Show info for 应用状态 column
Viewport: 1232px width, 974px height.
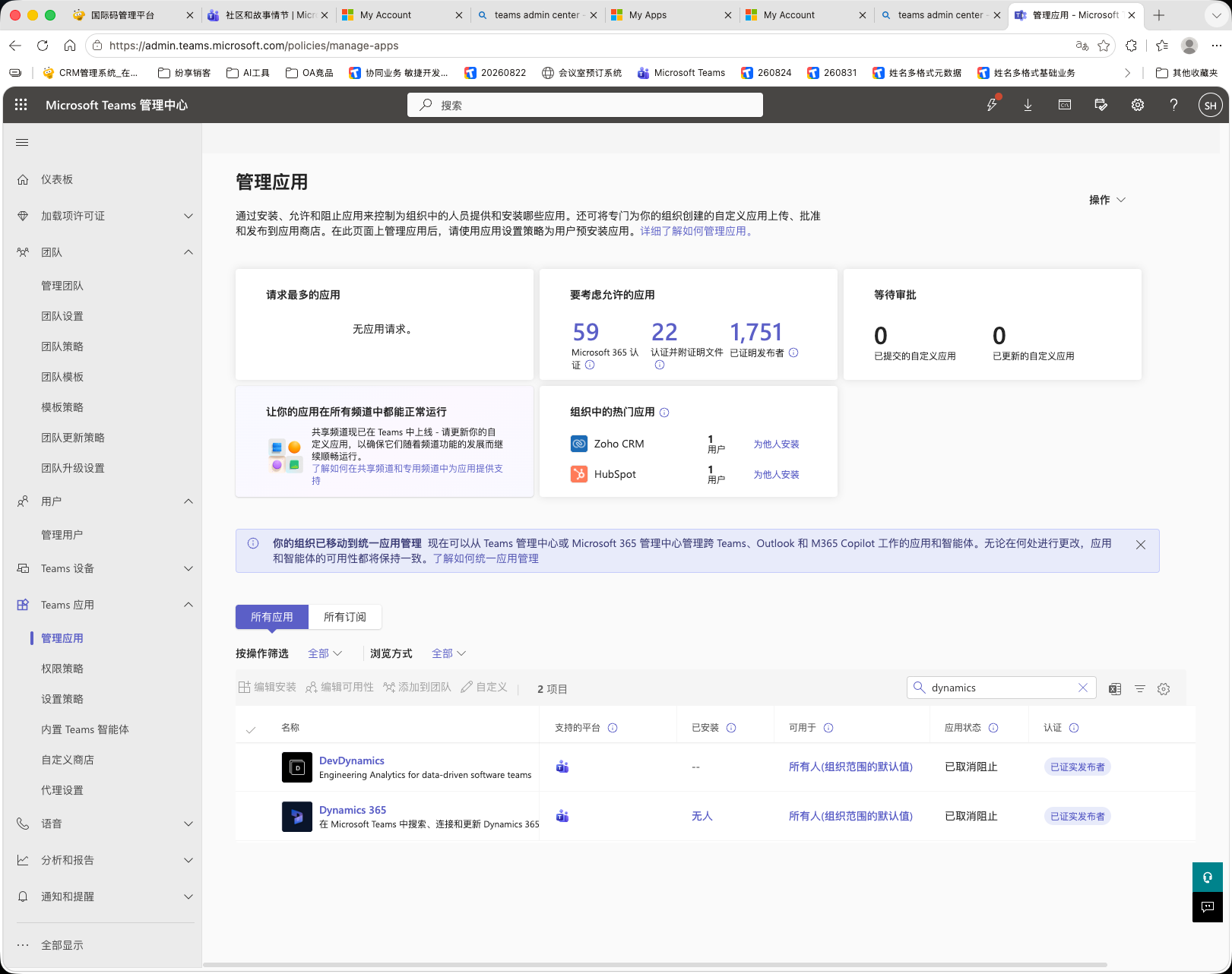[x=993, y=728]
